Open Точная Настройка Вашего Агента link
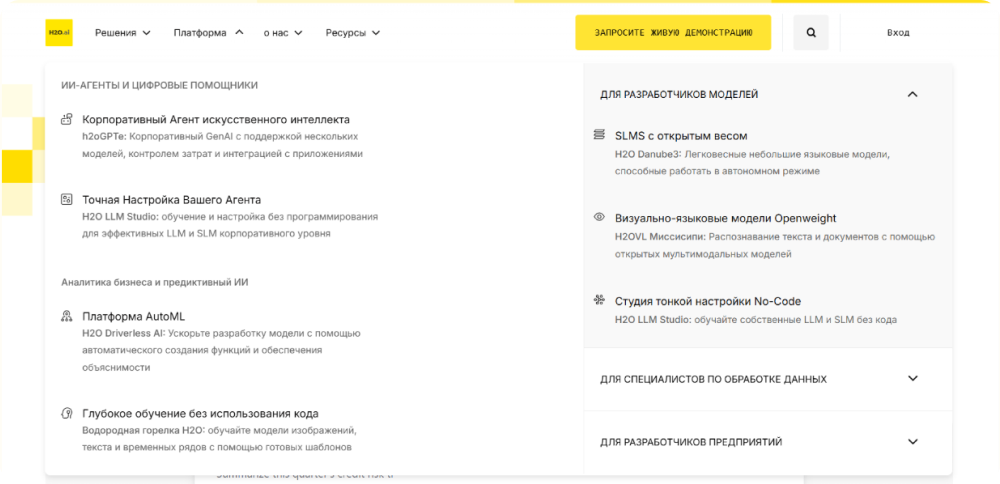This screenshot has width=1000, height=484. pos(172,200)
